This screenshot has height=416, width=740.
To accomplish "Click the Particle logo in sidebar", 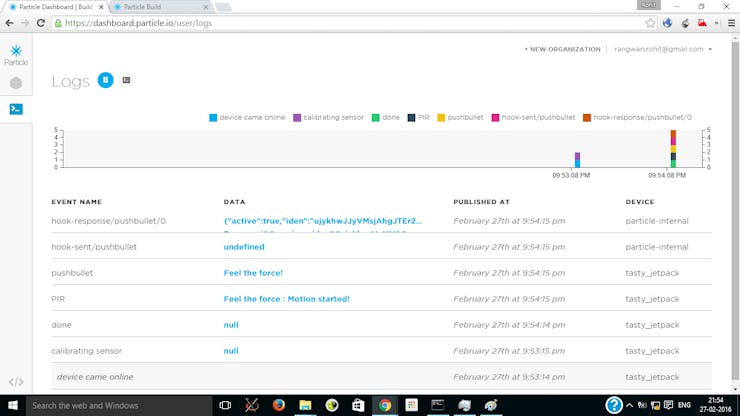I will point(16,55).
